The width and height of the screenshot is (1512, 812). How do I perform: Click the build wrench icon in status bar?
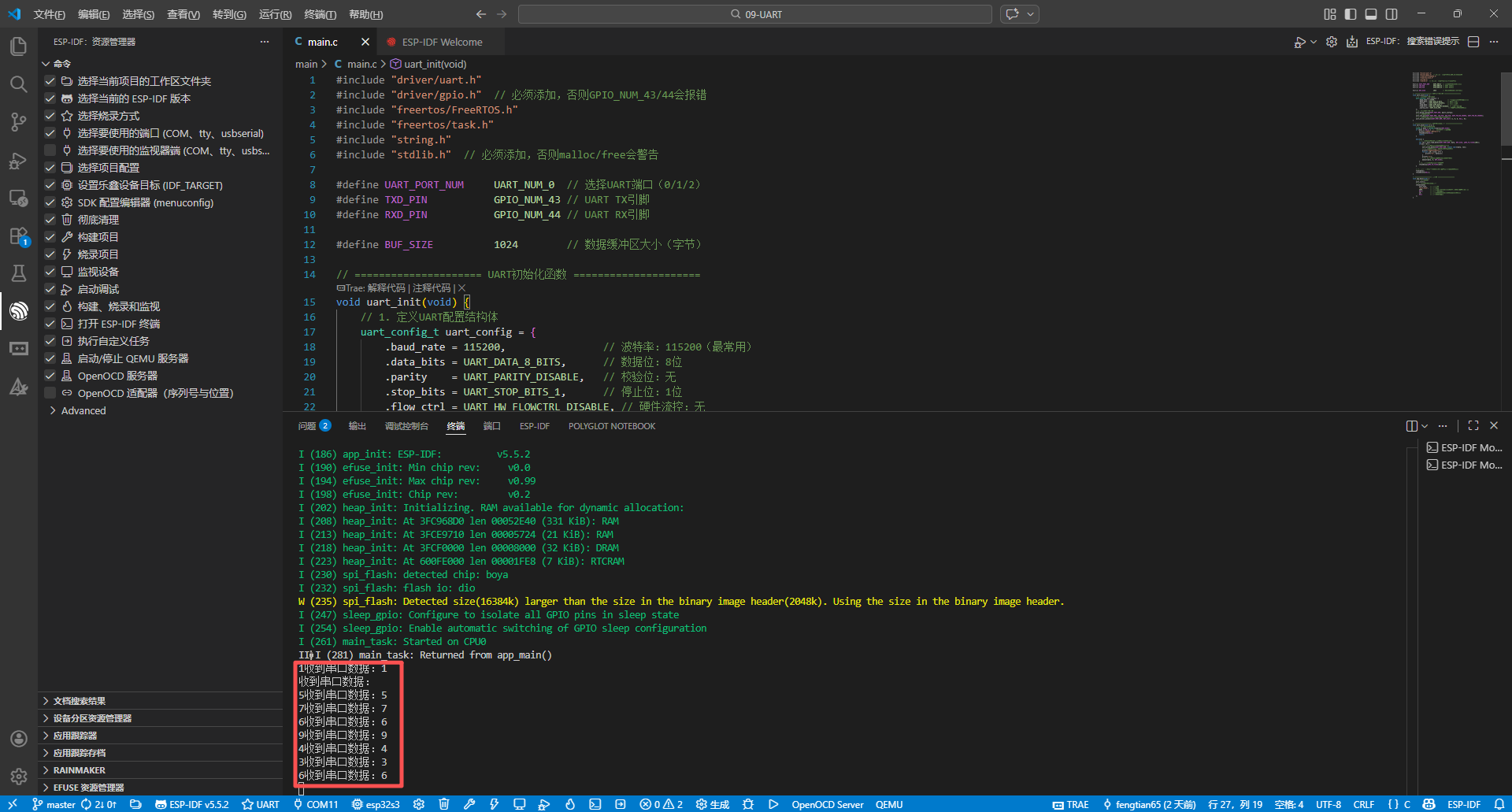469,804
